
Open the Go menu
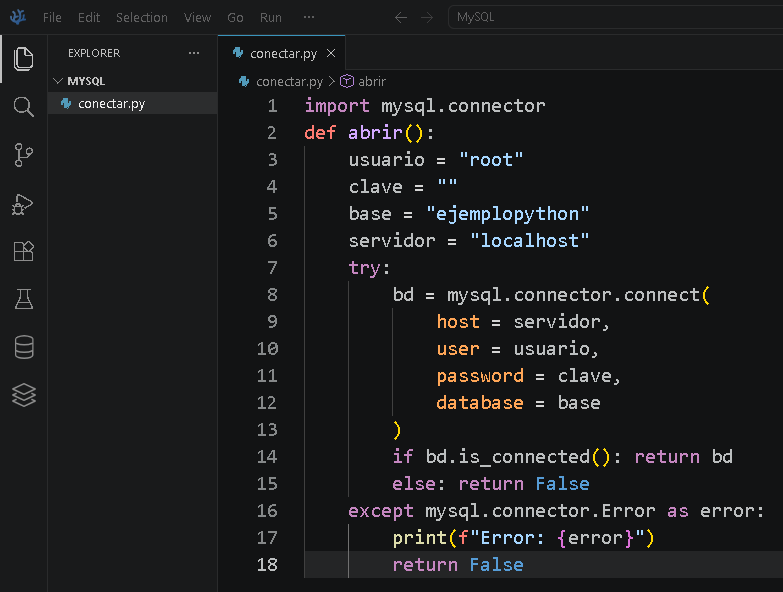click(x=235, y=17)
